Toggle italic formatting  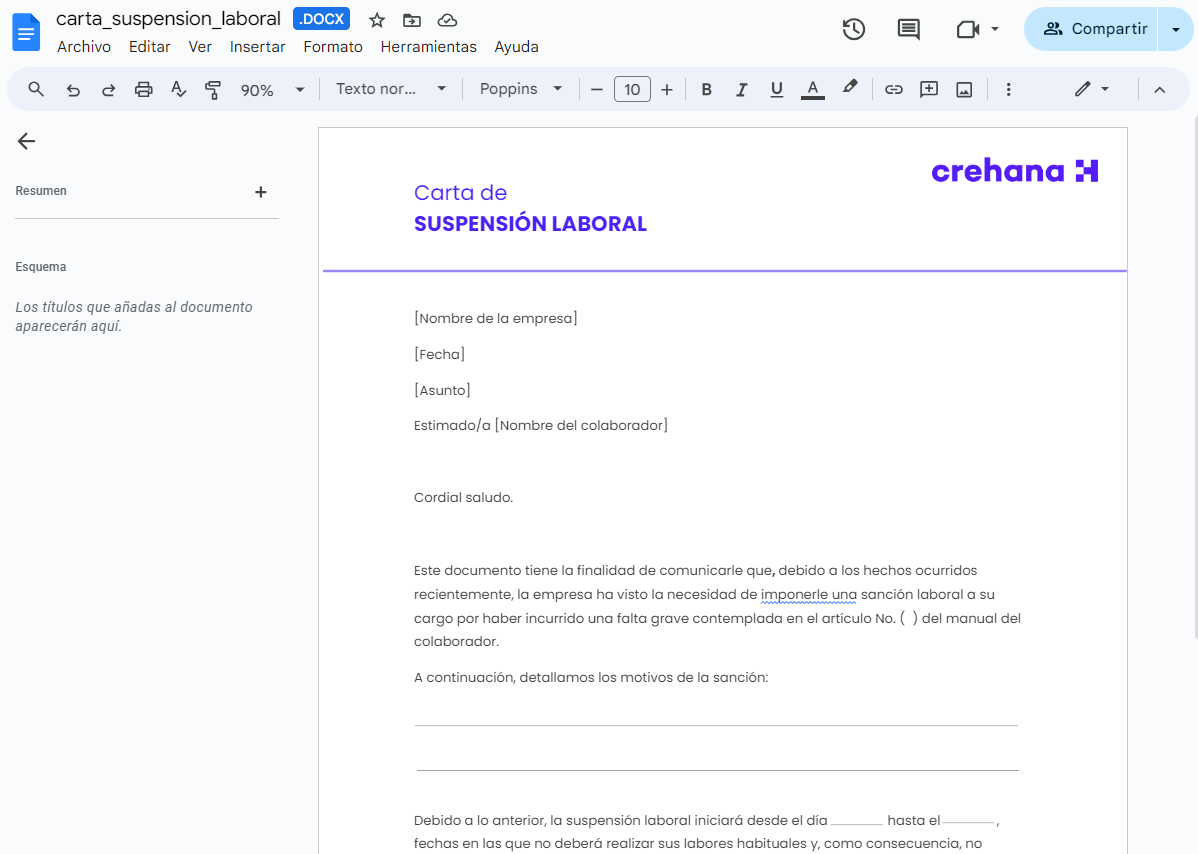pos(741,89)
